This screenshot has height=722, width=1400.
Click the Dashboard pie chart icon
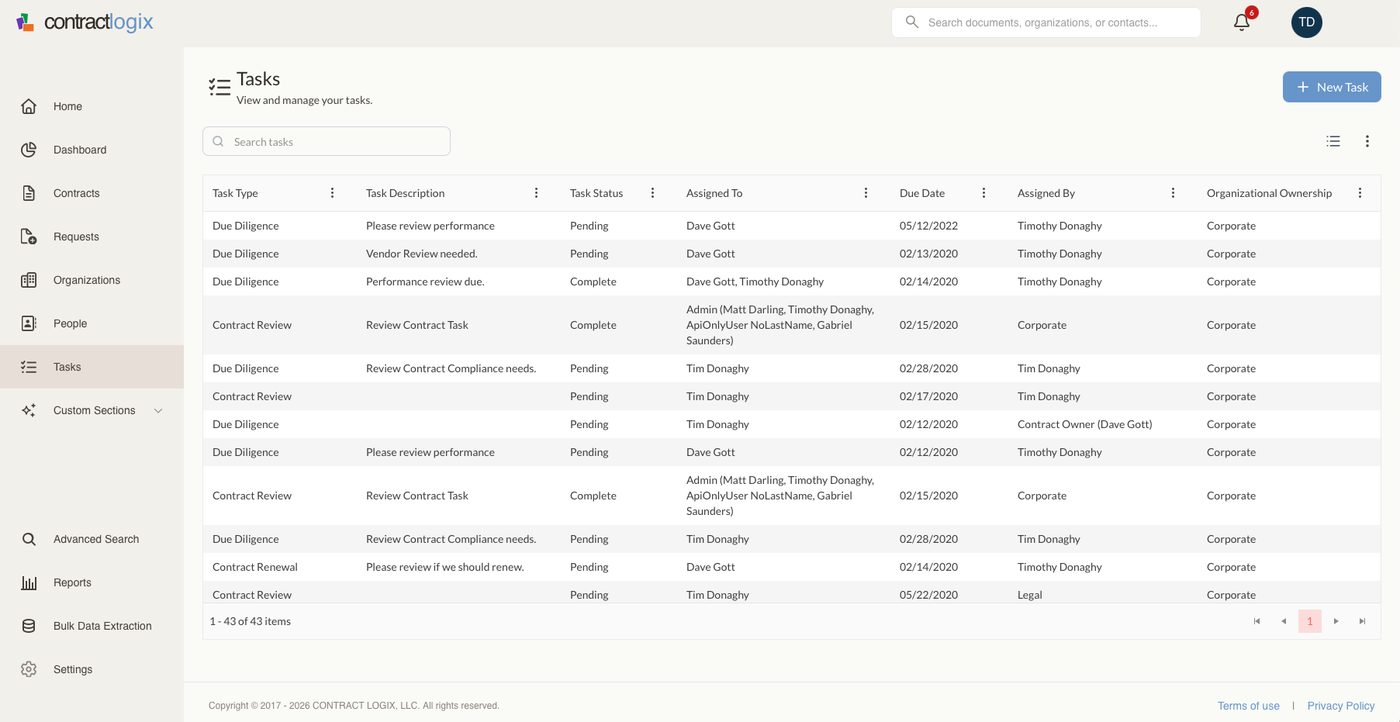pyautogui.click(x=29, y=150)
